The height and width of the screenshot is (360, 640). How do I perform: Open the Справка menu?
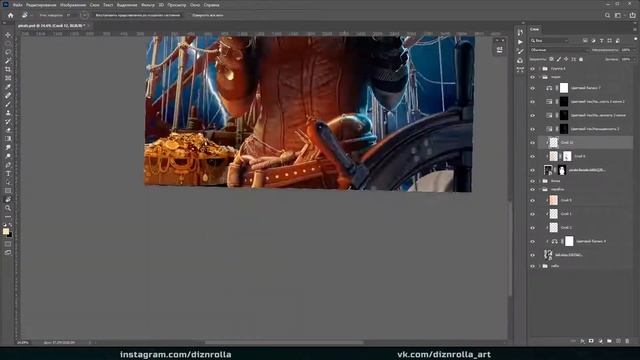(211, 5)
